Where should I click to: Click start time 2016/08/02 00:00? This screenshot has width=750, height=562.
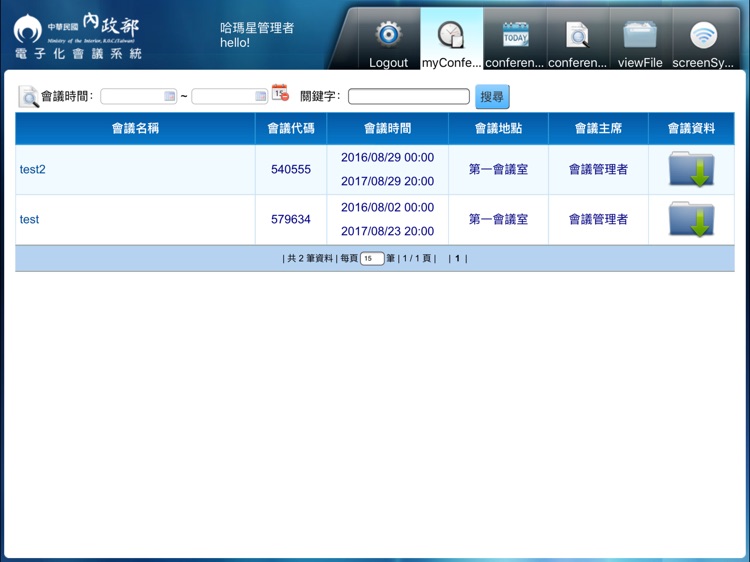point(387,207)
